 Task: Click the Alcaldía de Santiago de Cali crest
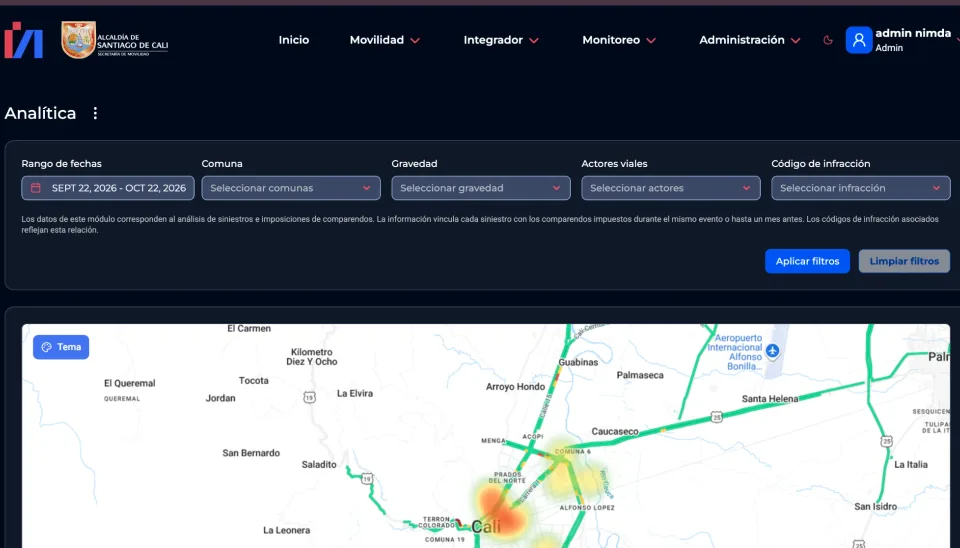click(x=78, y=40)
